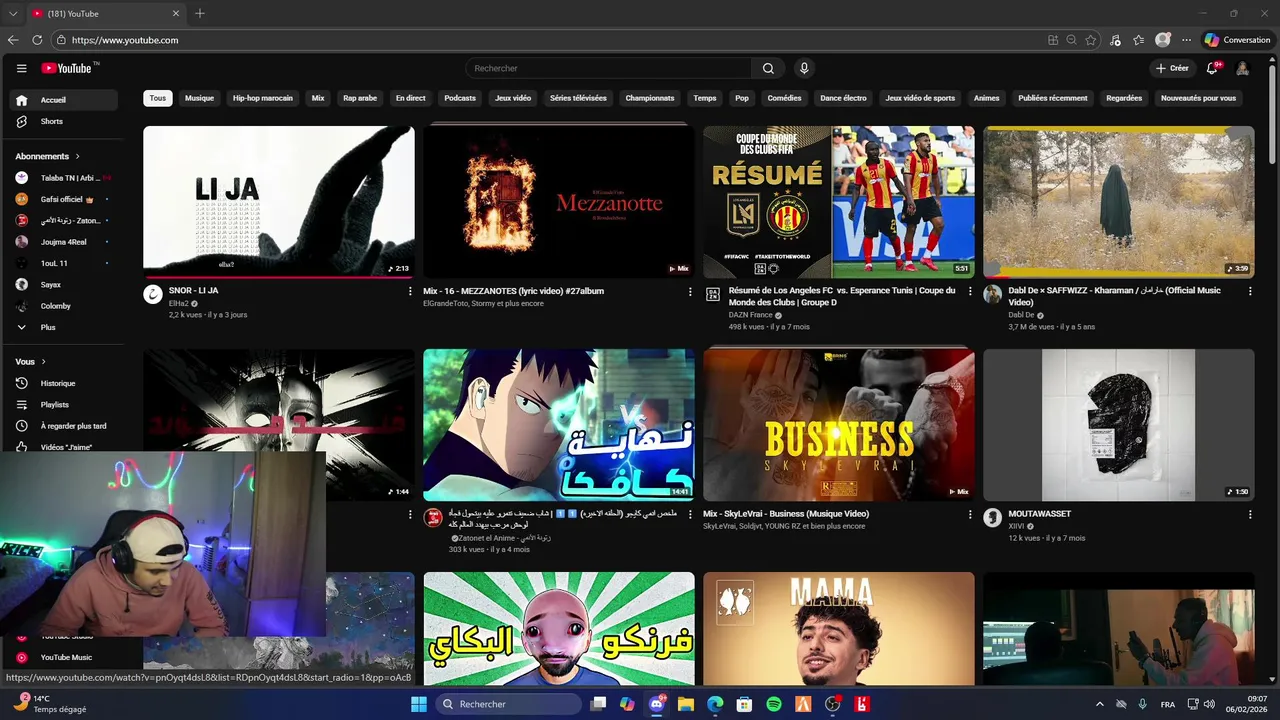
Task: Open the YouTube account avatar menu
Action: pos(1242,68)
